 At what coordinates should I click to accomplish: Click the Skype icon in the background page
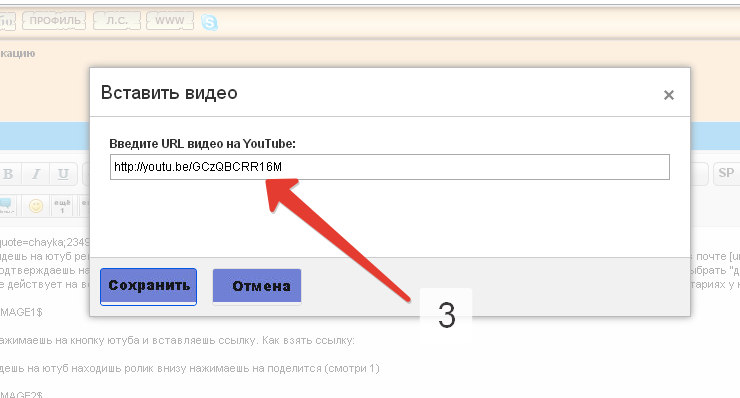[209, 22]
